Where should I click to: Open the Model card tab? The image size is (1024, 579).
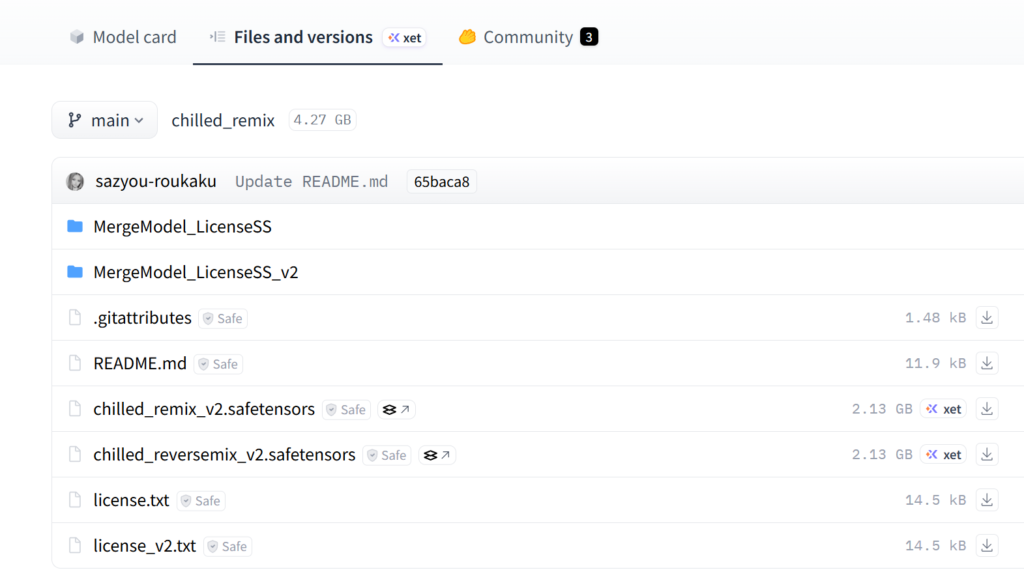pos(123,37)
